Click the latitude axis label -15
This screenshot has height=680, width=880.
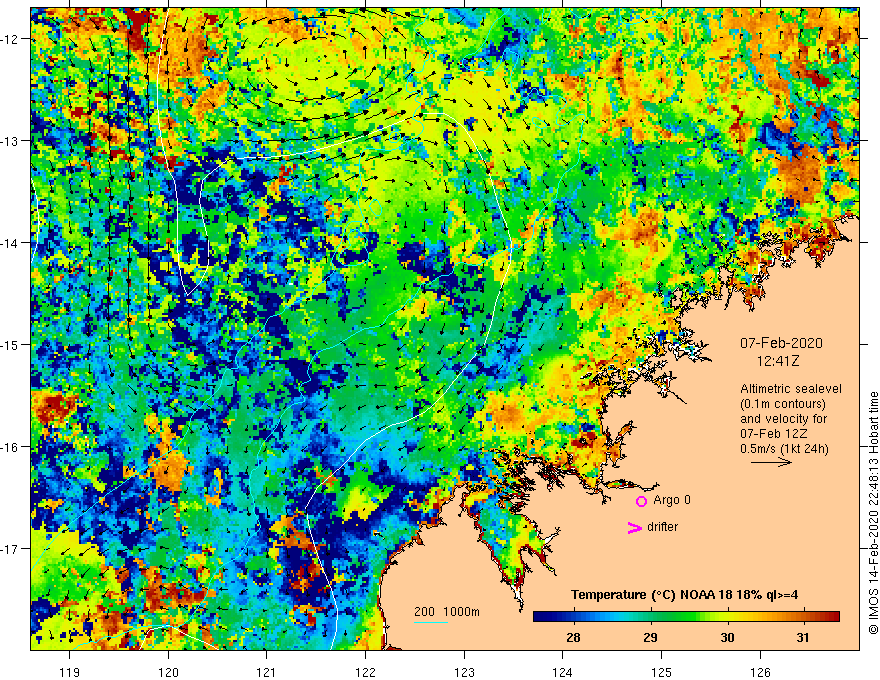point(11,345)
